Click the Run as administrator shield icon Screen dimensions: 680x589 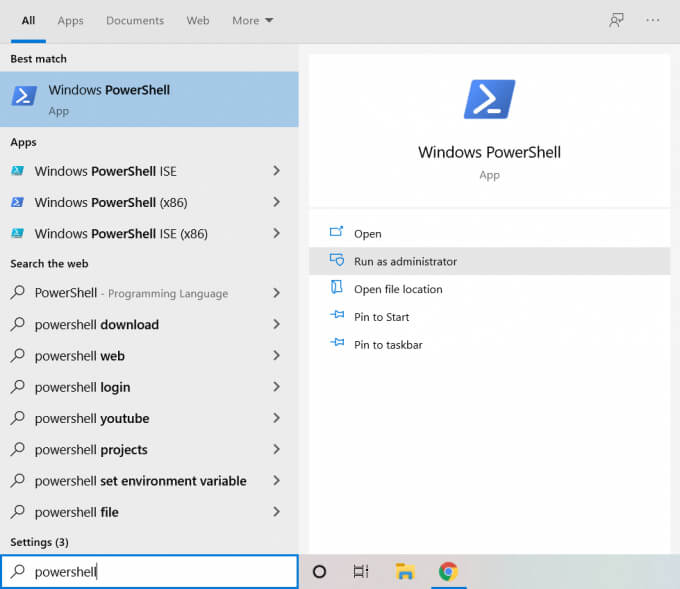(x=337, y=260)
